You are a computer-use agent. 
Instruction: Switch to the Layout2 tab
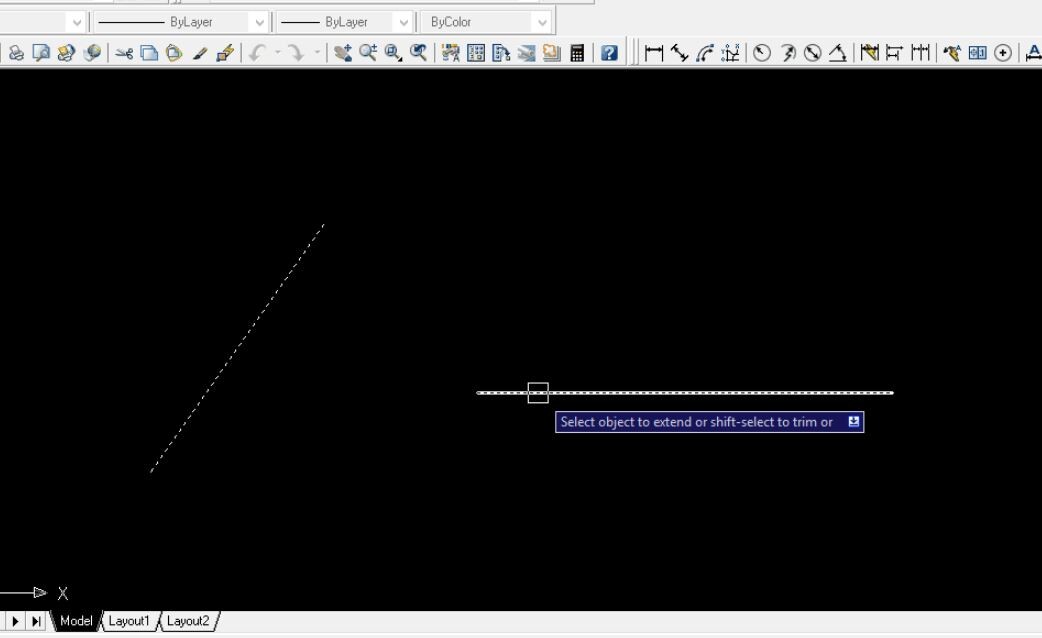click(188, 621)
